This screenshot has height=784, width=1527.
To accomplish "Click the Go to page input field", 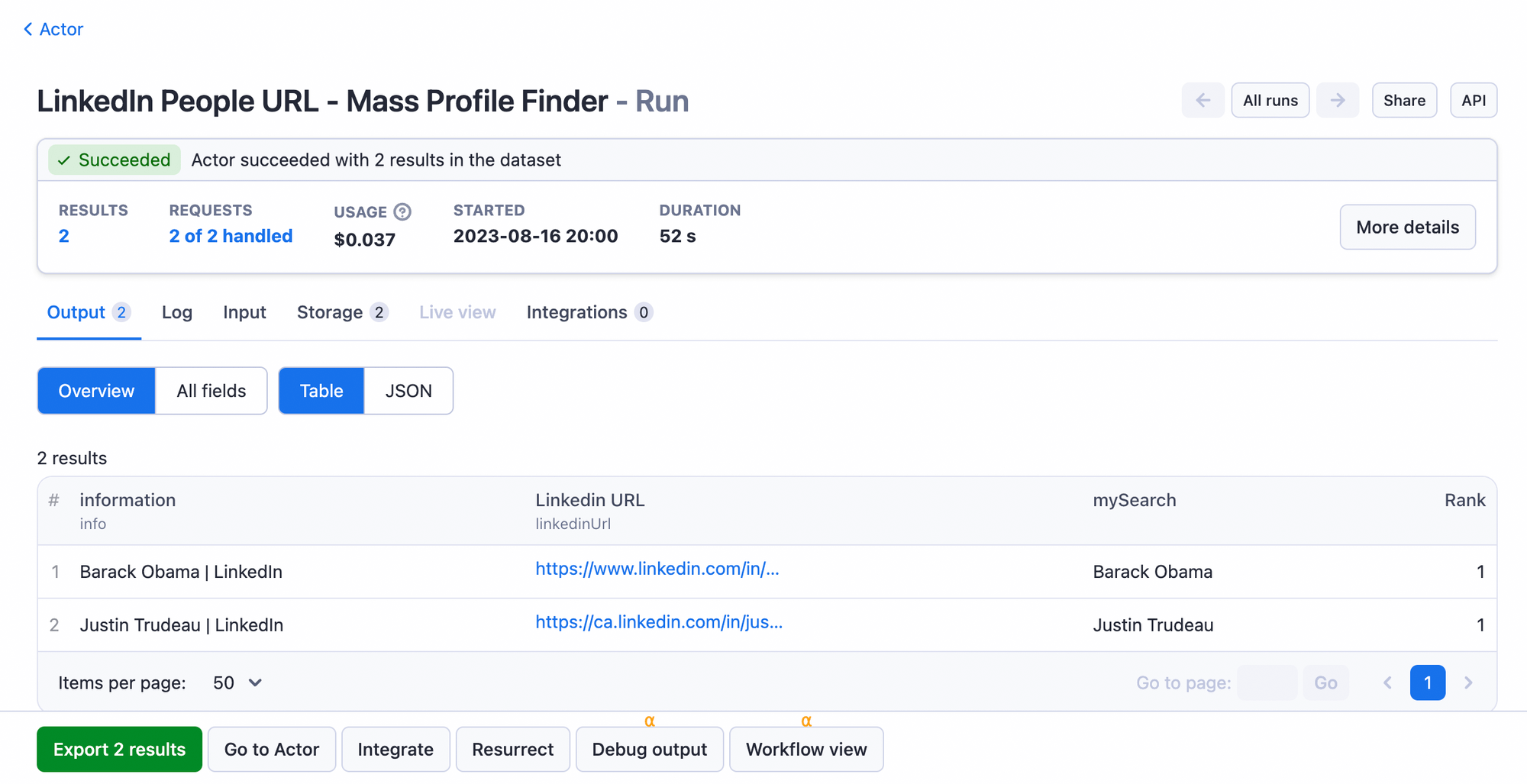I will (x=1267, y=682).
